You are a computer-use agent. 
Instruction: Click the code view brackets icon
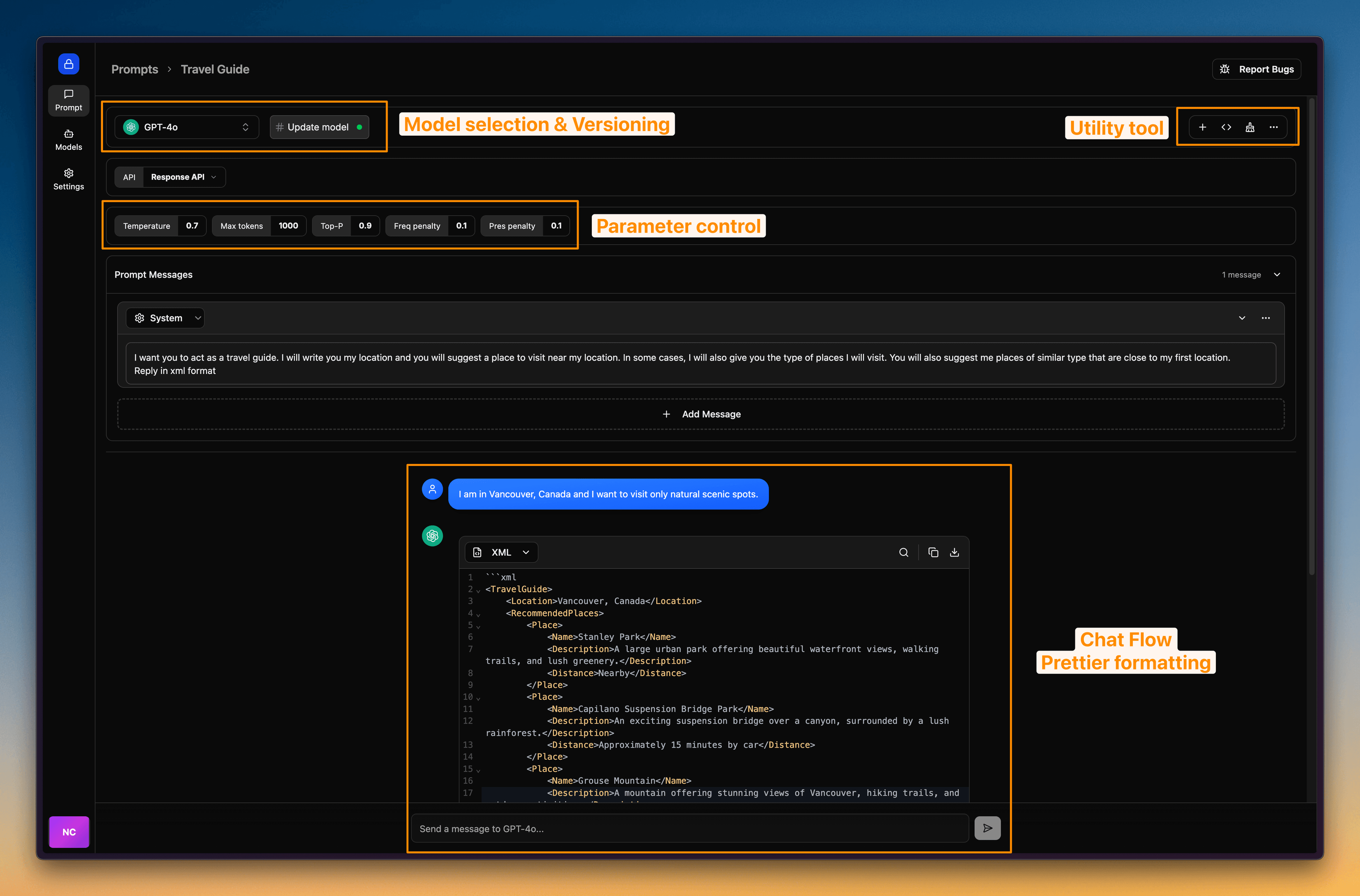point(1226,127)
